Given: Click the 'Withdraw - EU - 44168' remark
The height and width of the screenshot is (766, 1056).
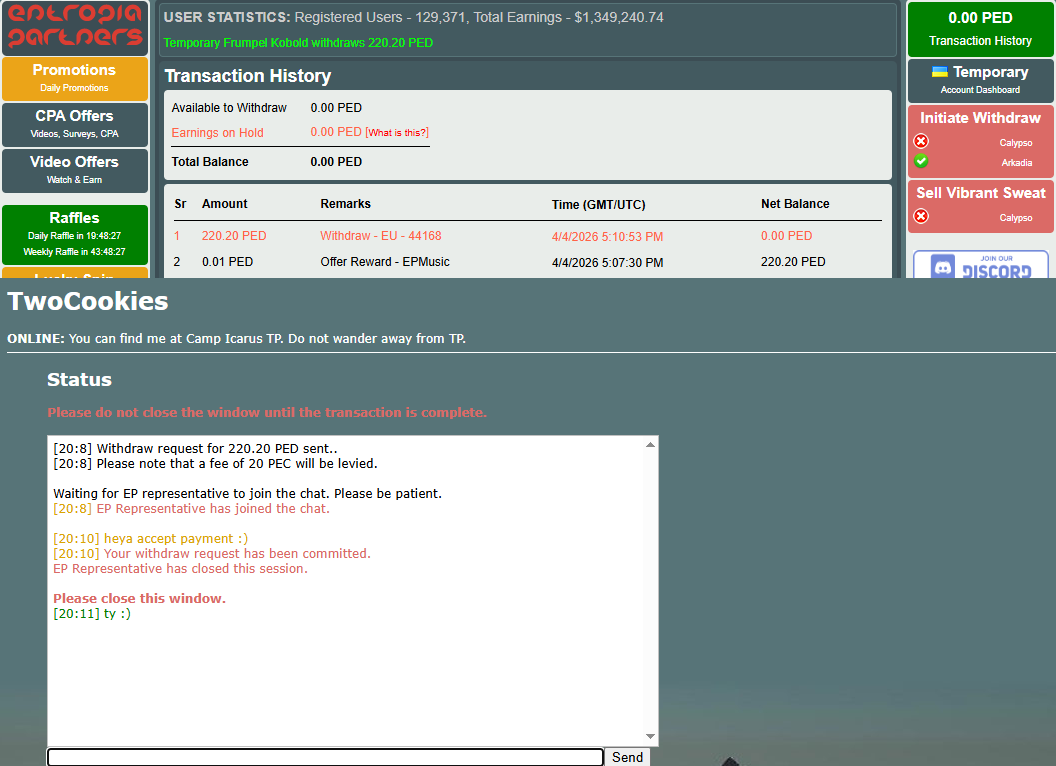Looking at the screenshot, I should click(381, 236).
